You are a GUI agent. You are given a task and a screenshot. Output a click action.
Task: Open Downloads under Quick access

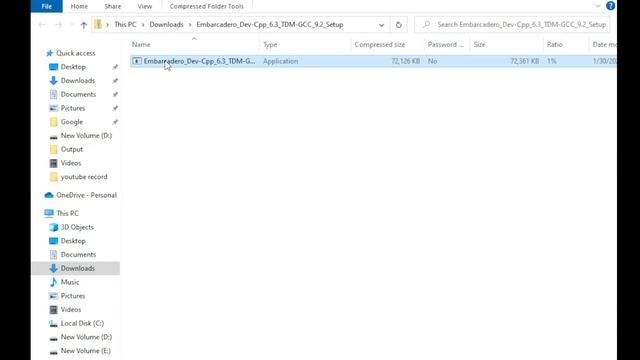(x=78, y=81)
